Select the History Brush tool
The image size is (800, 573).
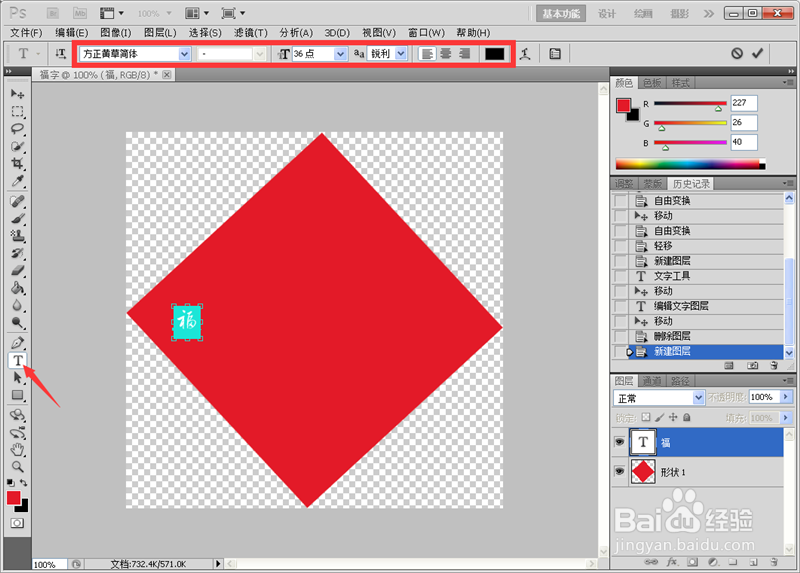pos(17,253)
